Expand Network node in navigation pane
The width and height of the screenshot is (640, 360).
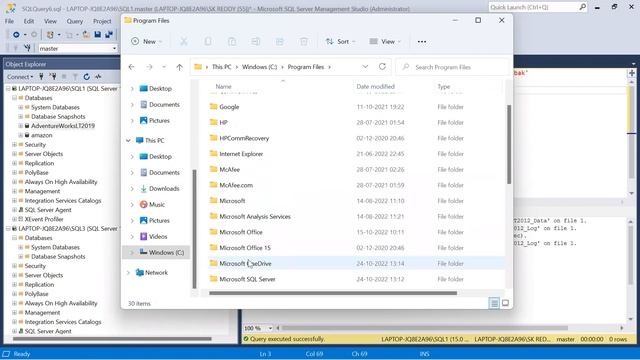(128, 273)
